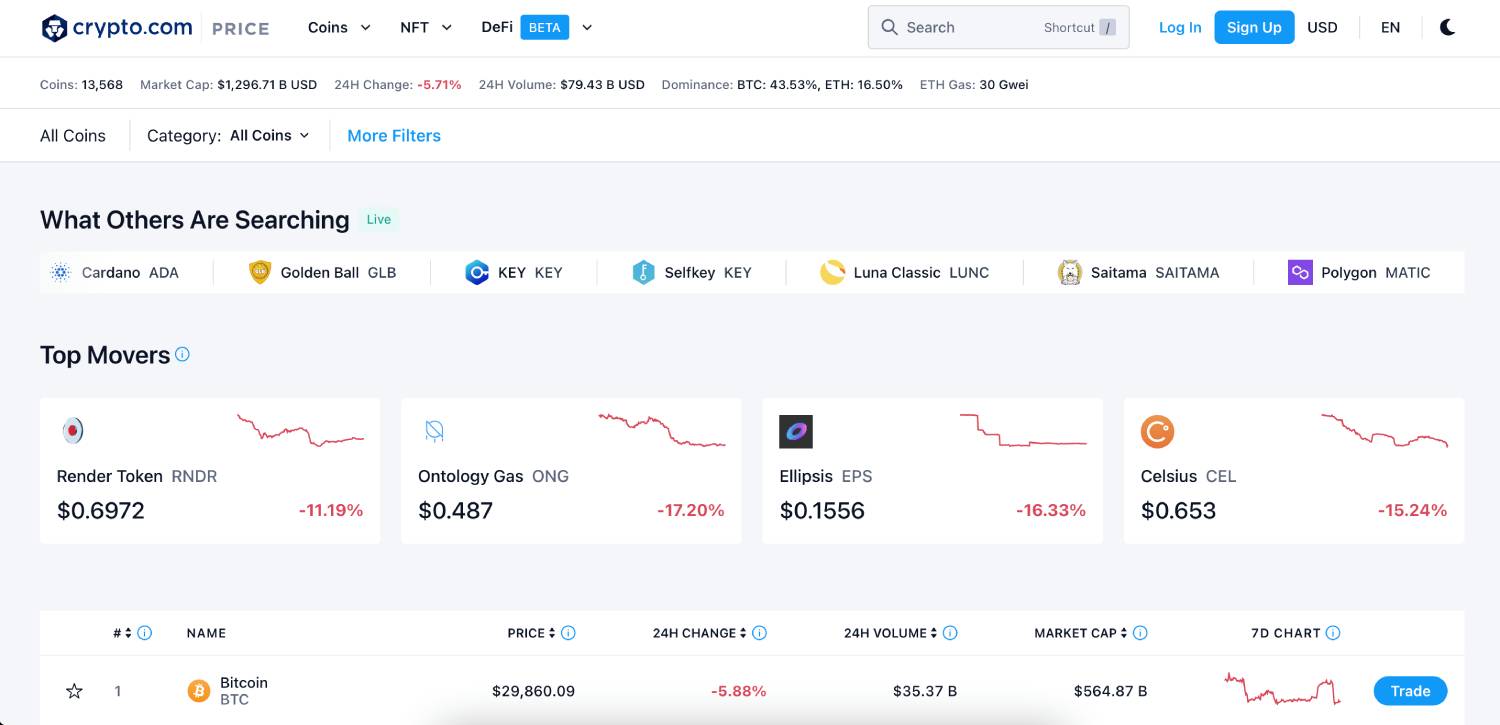Image resolution: width=1500 pixels, height=725 pixels.
Task: Click info icon beside Top Movers
Action: (182, 354)
